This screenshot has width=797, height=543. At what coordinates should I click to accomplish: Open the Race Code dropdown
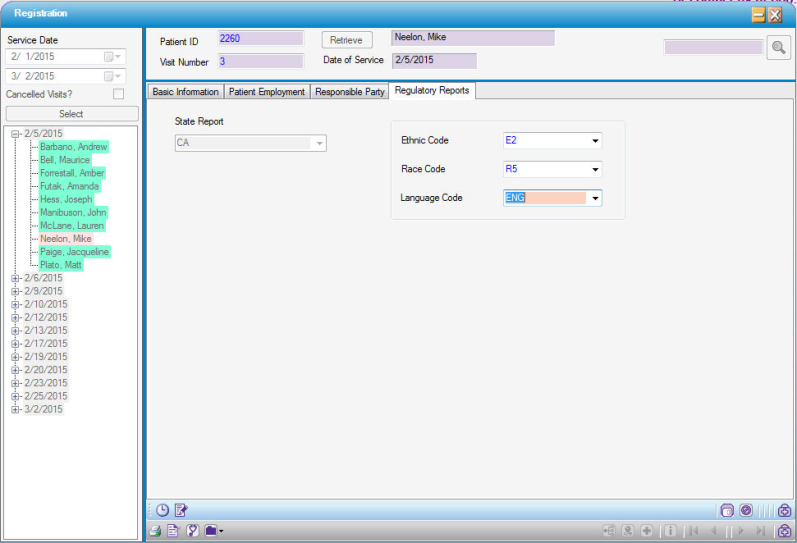pos(595,170)
